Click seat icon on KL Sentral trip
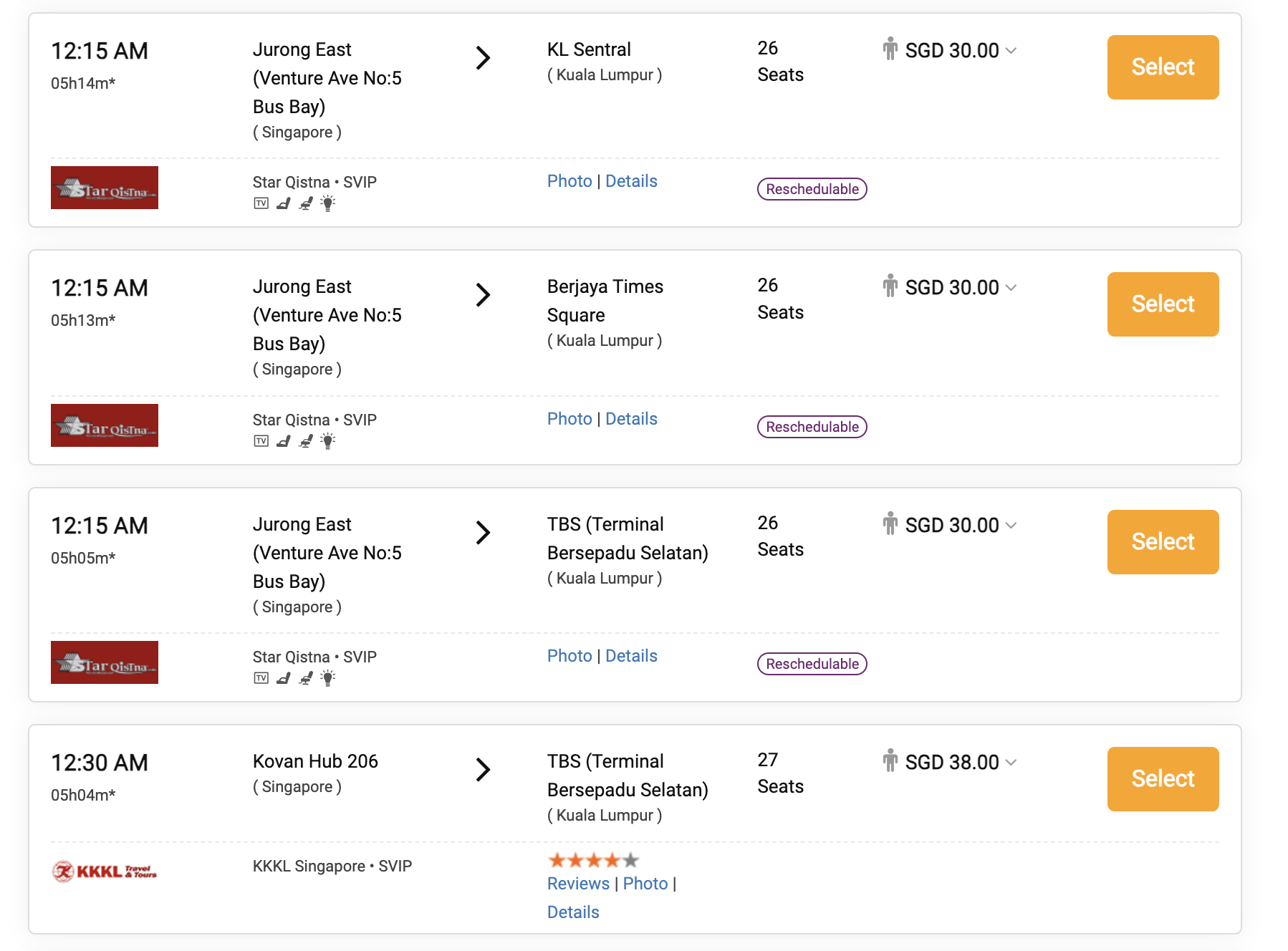 click(284, 203)
